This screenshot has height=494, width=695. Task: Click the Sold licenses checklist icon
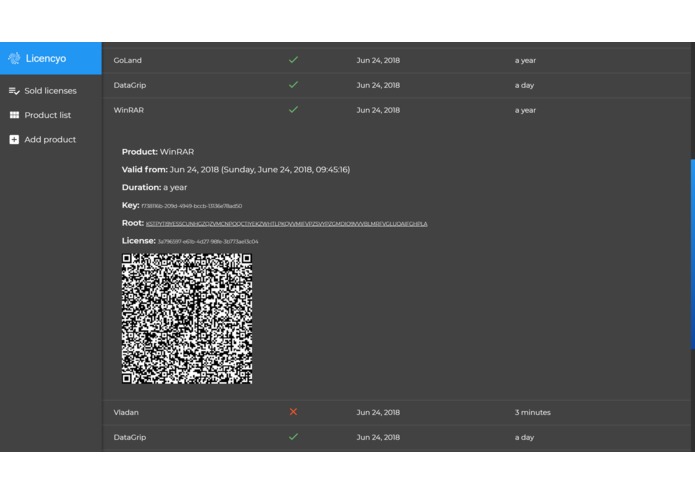(14, 91)
